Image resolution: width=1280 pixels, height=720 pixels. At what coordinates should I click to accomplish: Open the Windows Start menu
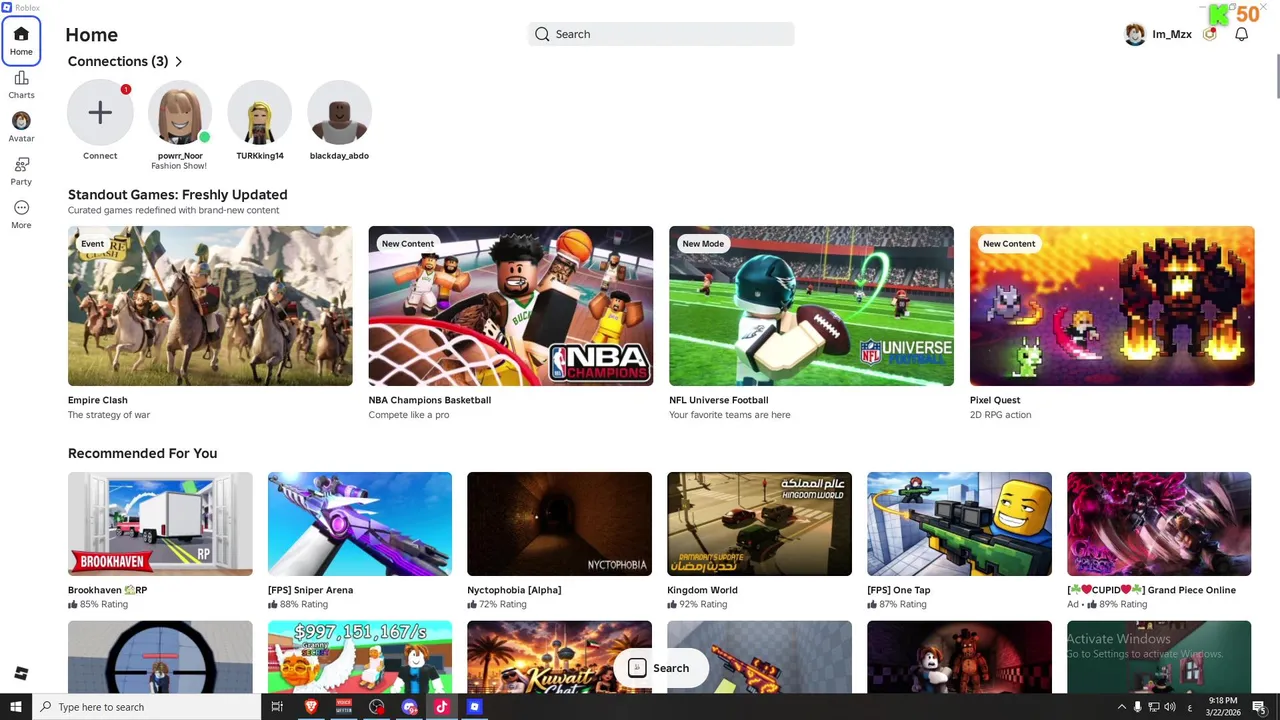pyautogui.click(x=15, y=707)
